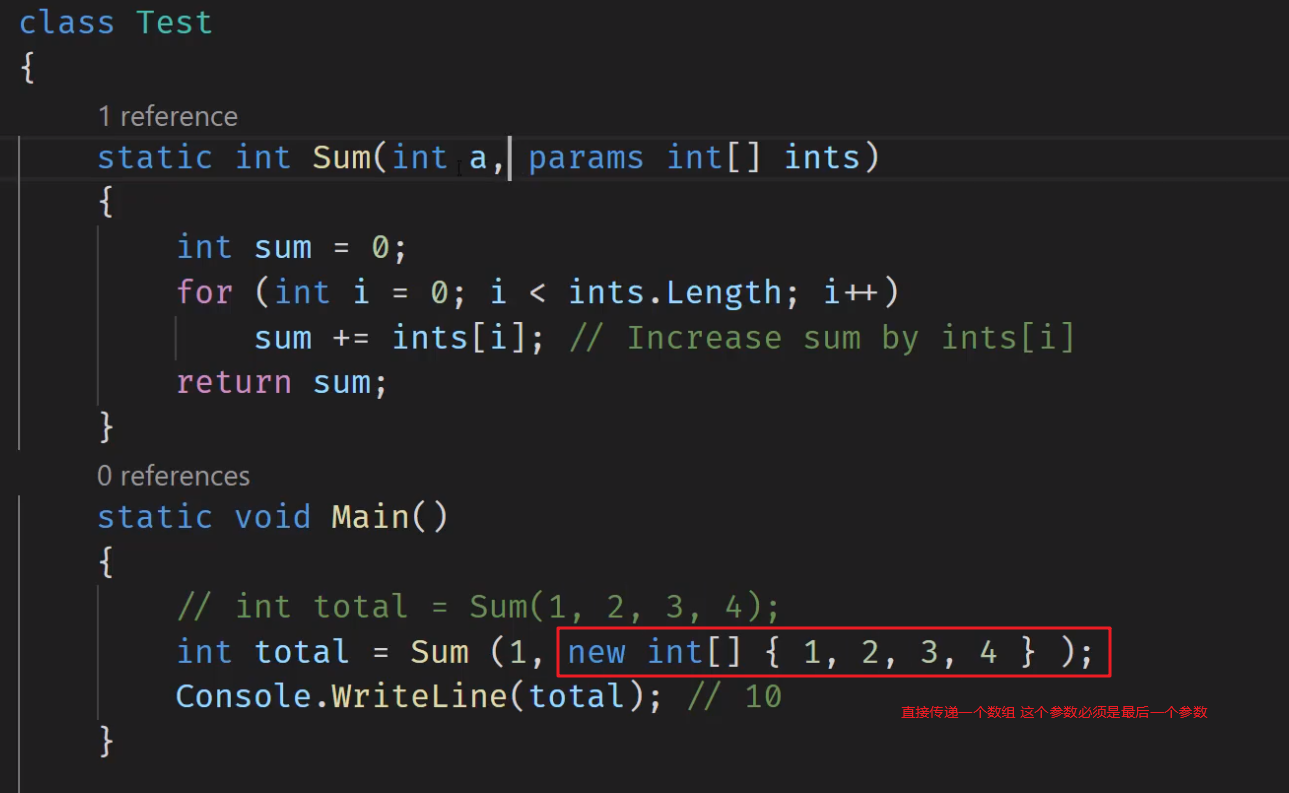Click the Console class name
1289x793 pixels.
(x=243, y=696)
